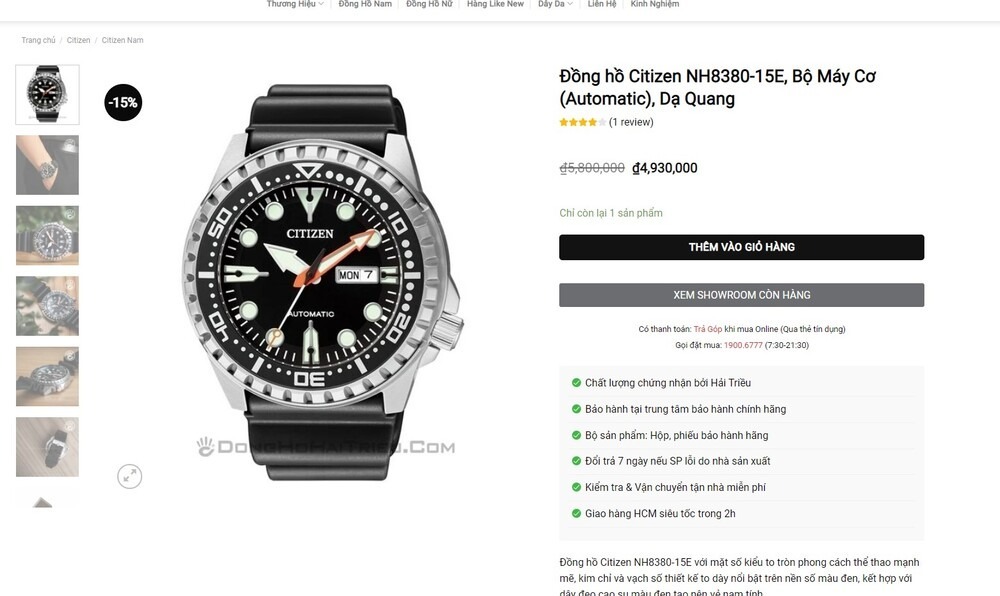
Task: Click the thumbnail carousel up arrow
Action: coord(42,502)
